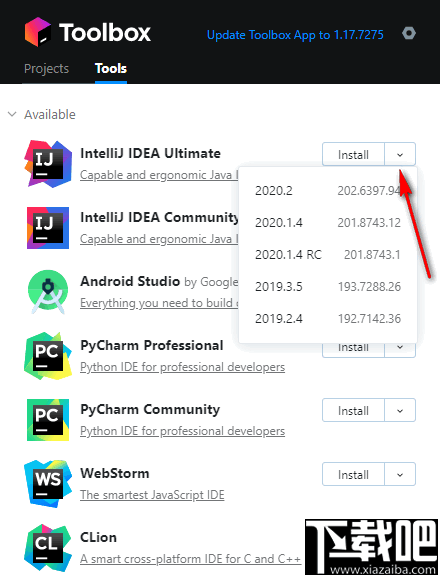Switch to the Projects tab
Viewport: 440px width, 575px height.
pyautogui.click(x=47, y=69)
